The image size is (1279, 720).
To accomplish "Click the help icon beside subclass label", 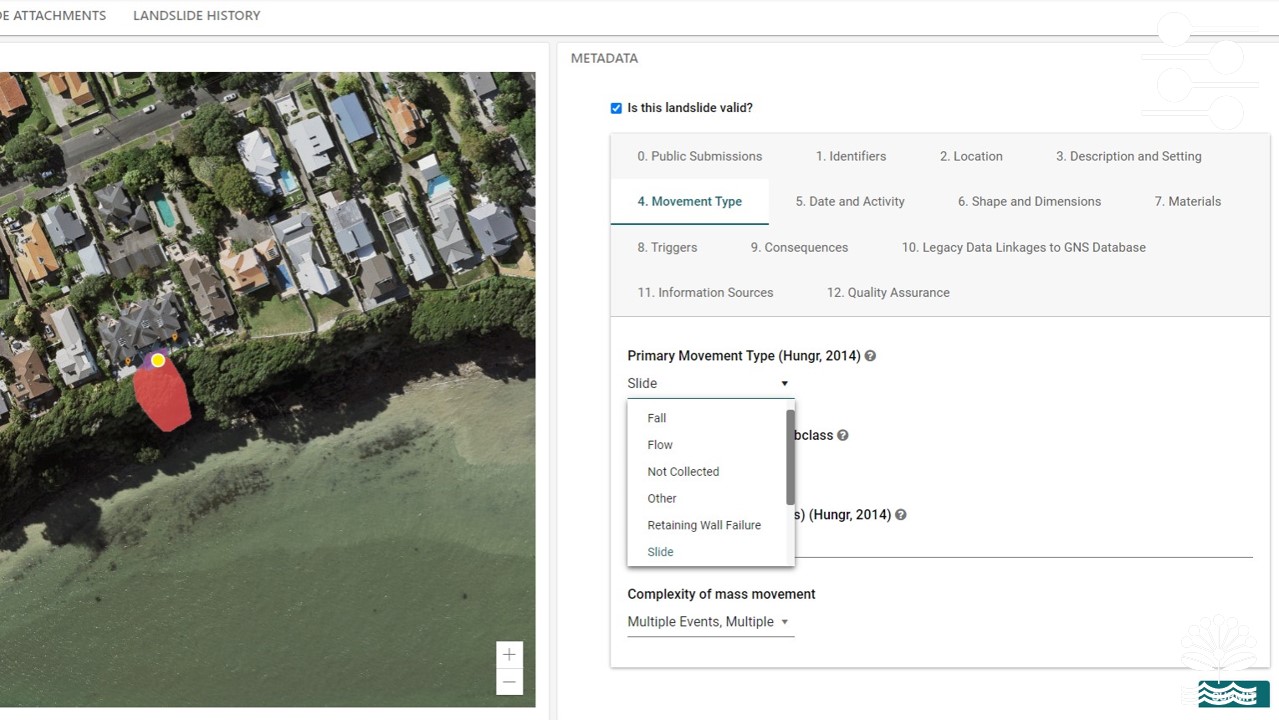I will point(843,436).
